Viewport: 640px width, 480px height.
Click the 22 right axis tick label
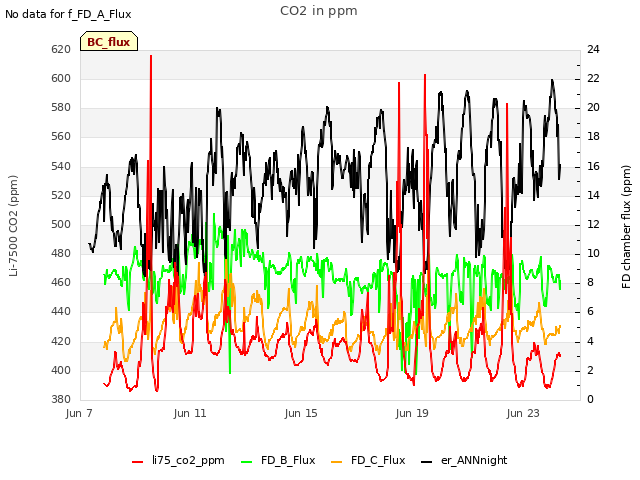click(593, 78)
